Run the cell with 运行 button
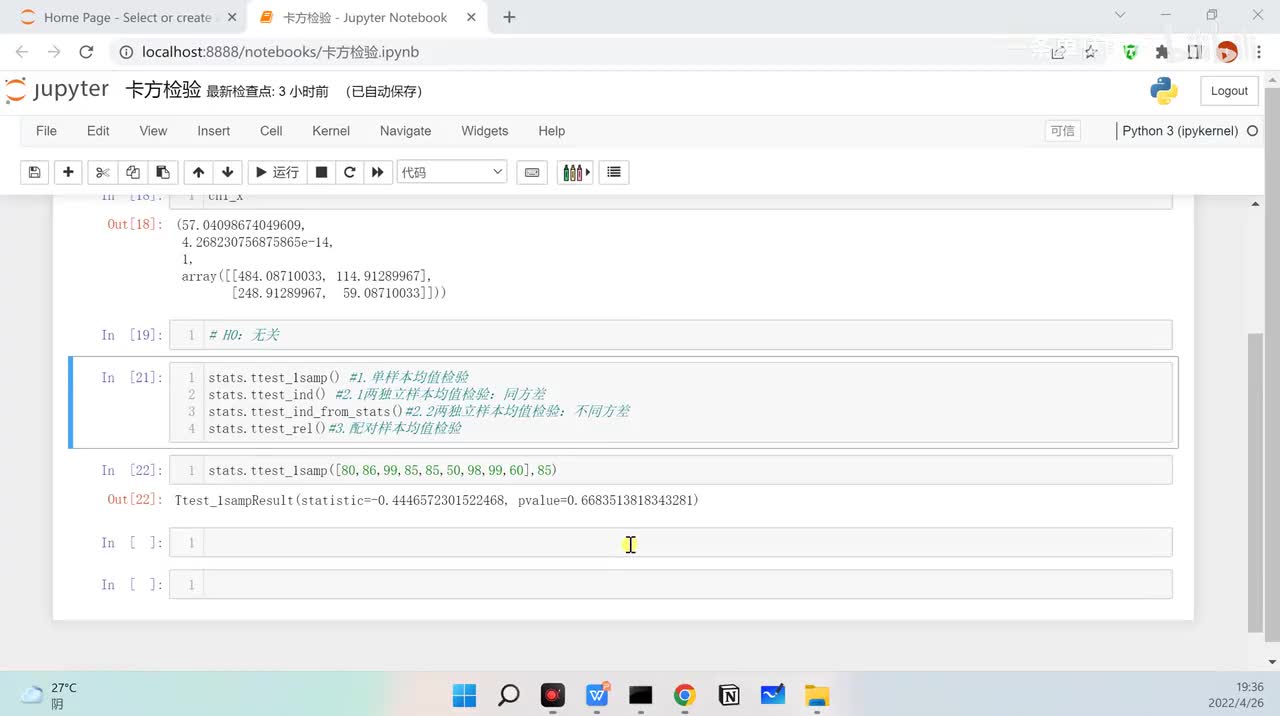 click(x=276, y=172)
